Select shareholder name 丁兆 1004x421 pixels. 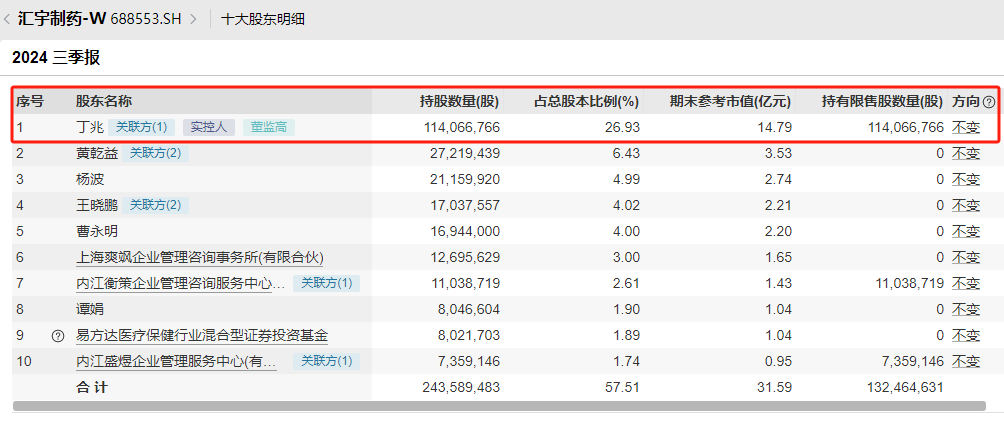(x=90, y=128)
